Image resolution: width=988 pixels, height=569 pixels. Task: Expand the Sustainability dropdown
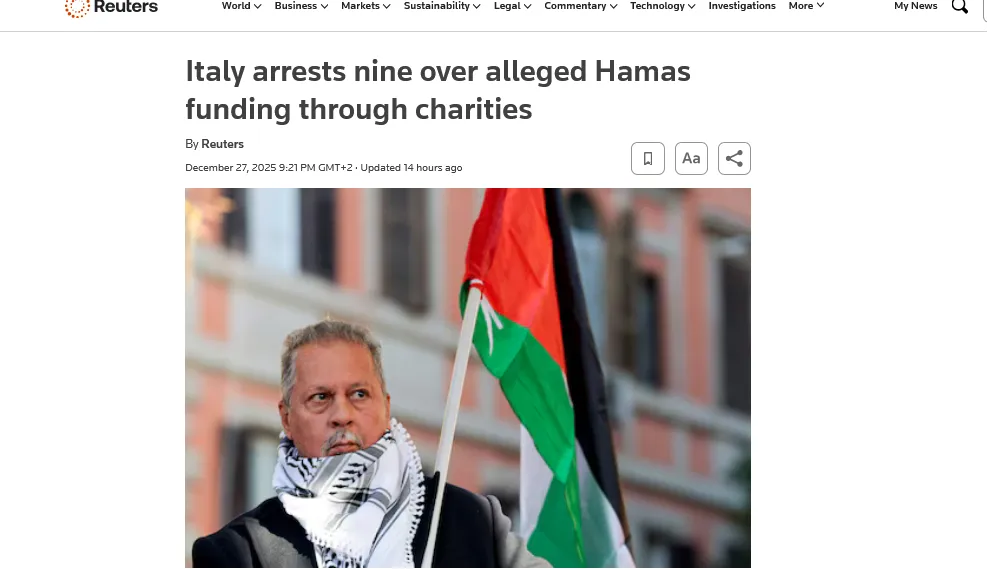click(442, 6)
